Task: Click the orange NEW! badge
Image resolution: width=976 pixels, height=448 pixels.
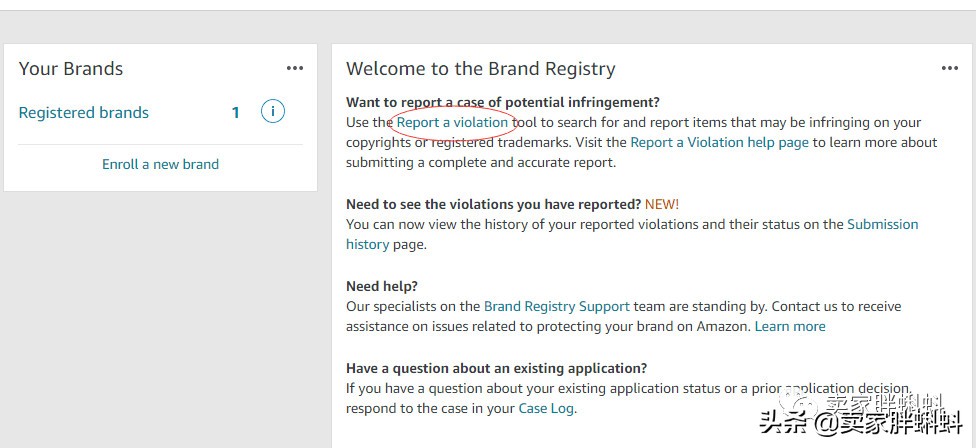Action: click(662, 204)
